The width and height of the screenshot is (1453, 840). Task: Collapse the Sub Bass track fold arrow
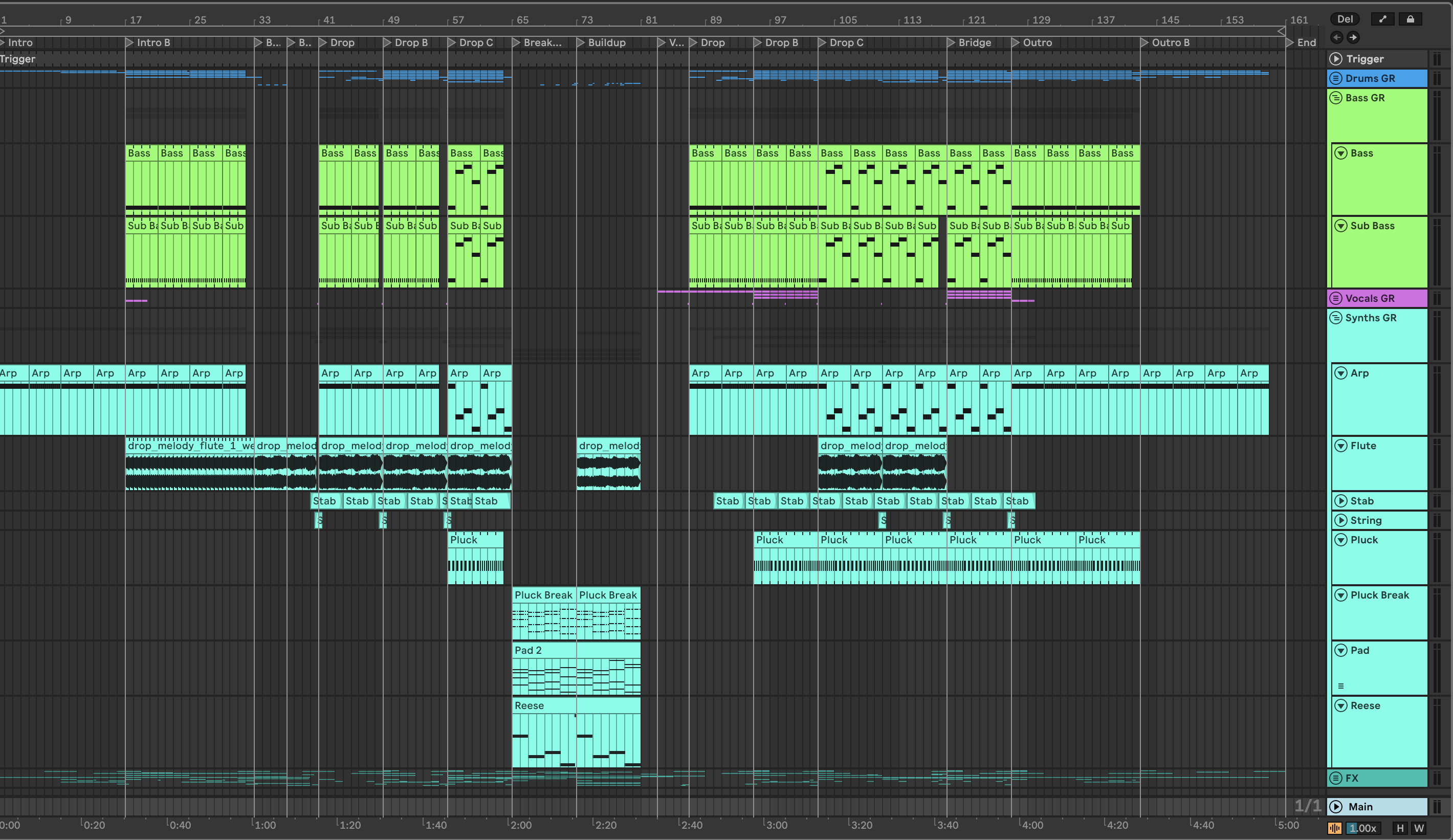(1341, 226)
